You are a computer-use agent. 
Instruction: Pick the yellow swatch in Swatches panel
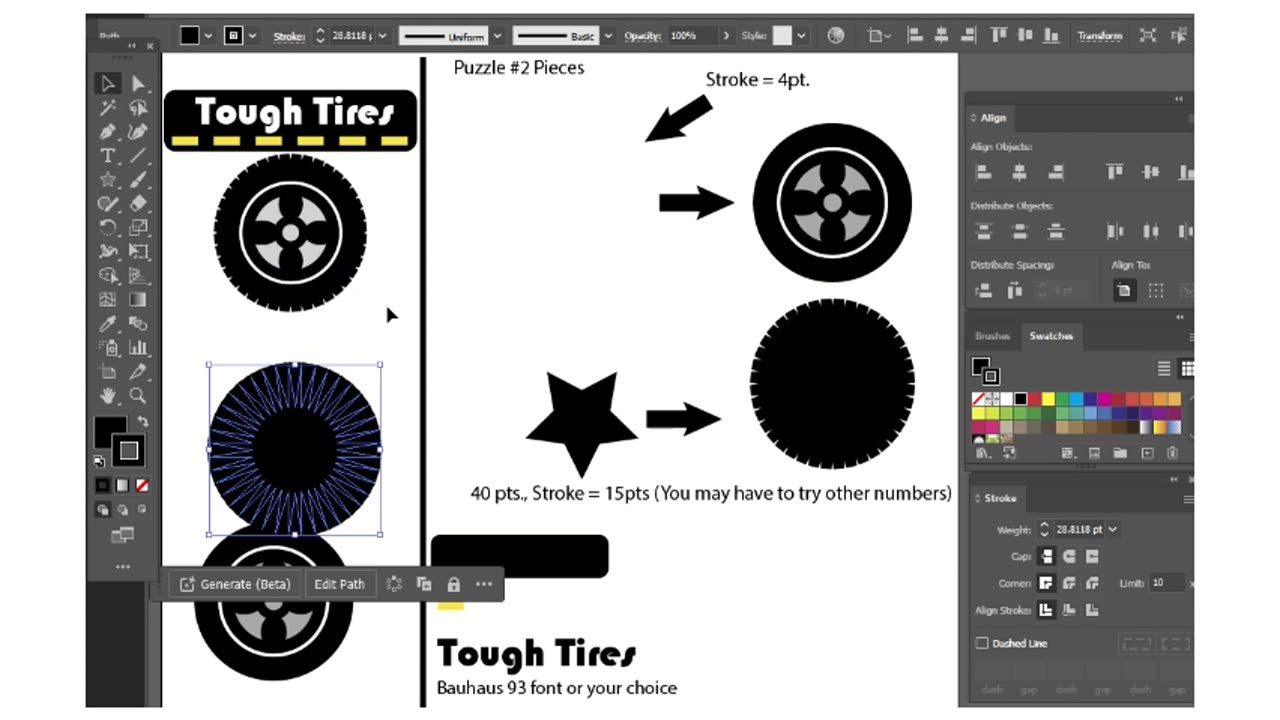coord(1048,399)
